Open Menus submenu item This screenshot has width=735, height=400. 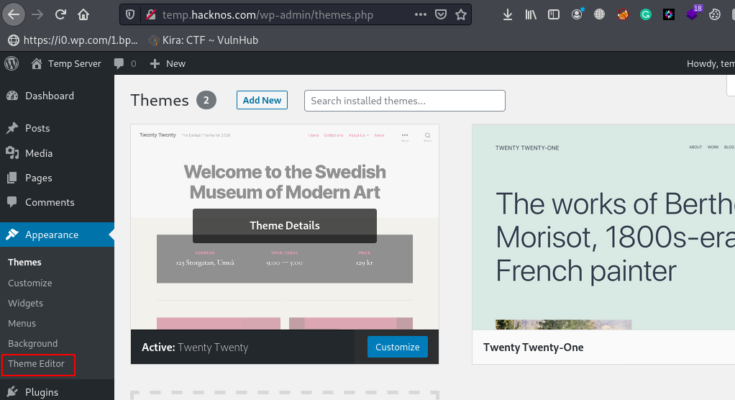tap(22, 323)
